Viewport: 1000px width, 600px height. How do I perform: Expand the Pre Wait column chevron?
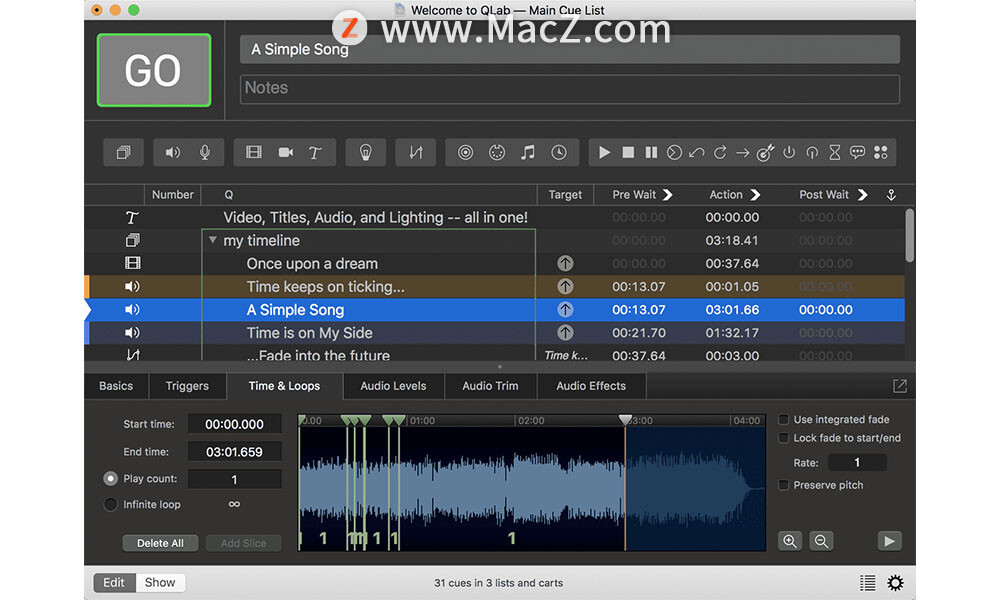[x=668, y=194]
